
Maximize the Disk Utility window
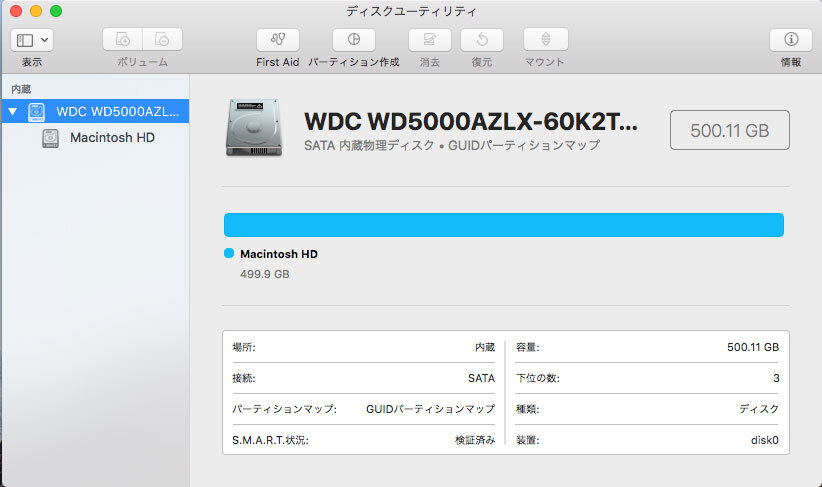coord(56,10)
